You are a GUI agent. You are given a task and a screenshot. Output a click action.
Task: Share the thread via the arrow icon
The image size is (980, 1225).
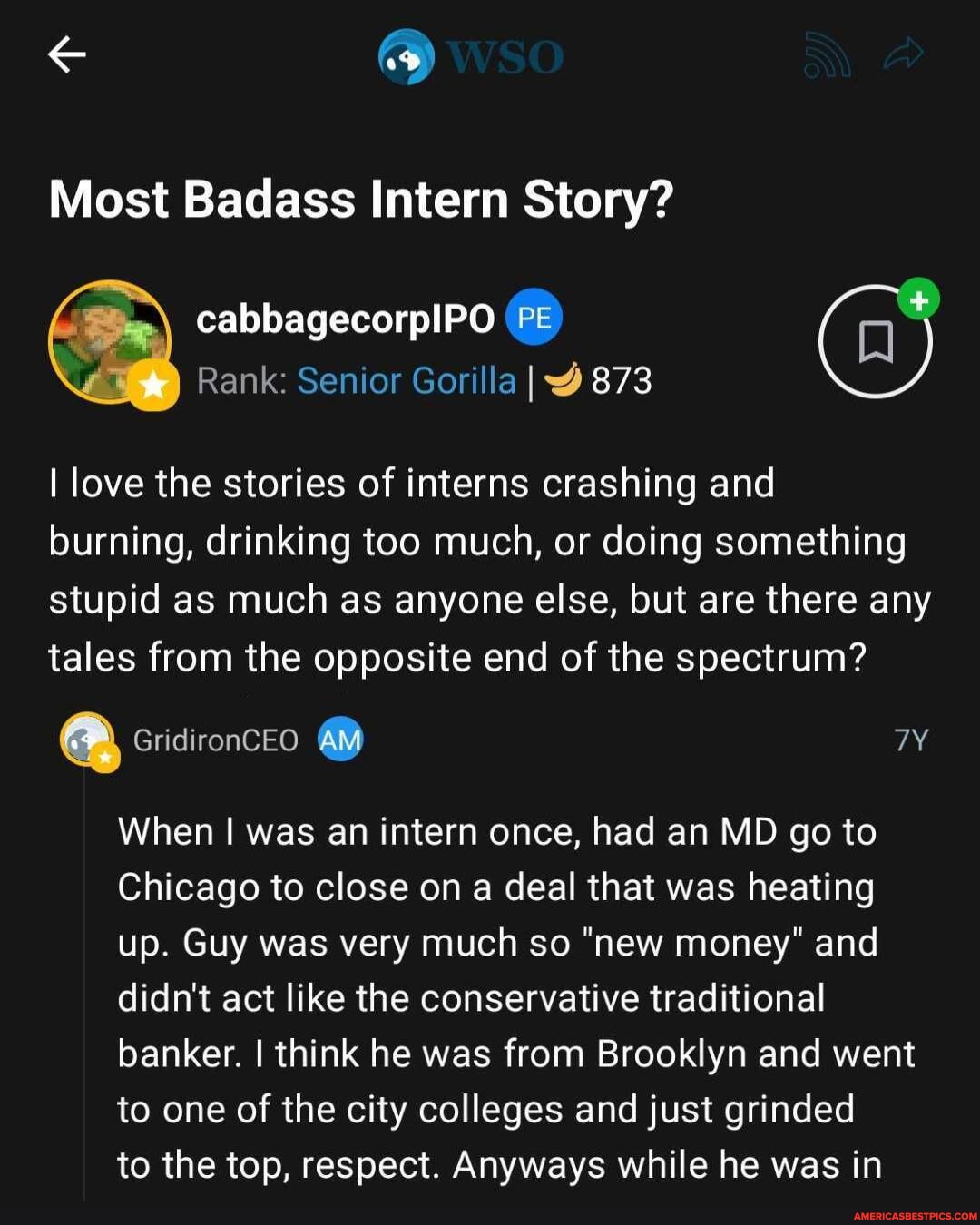(905, 54)
